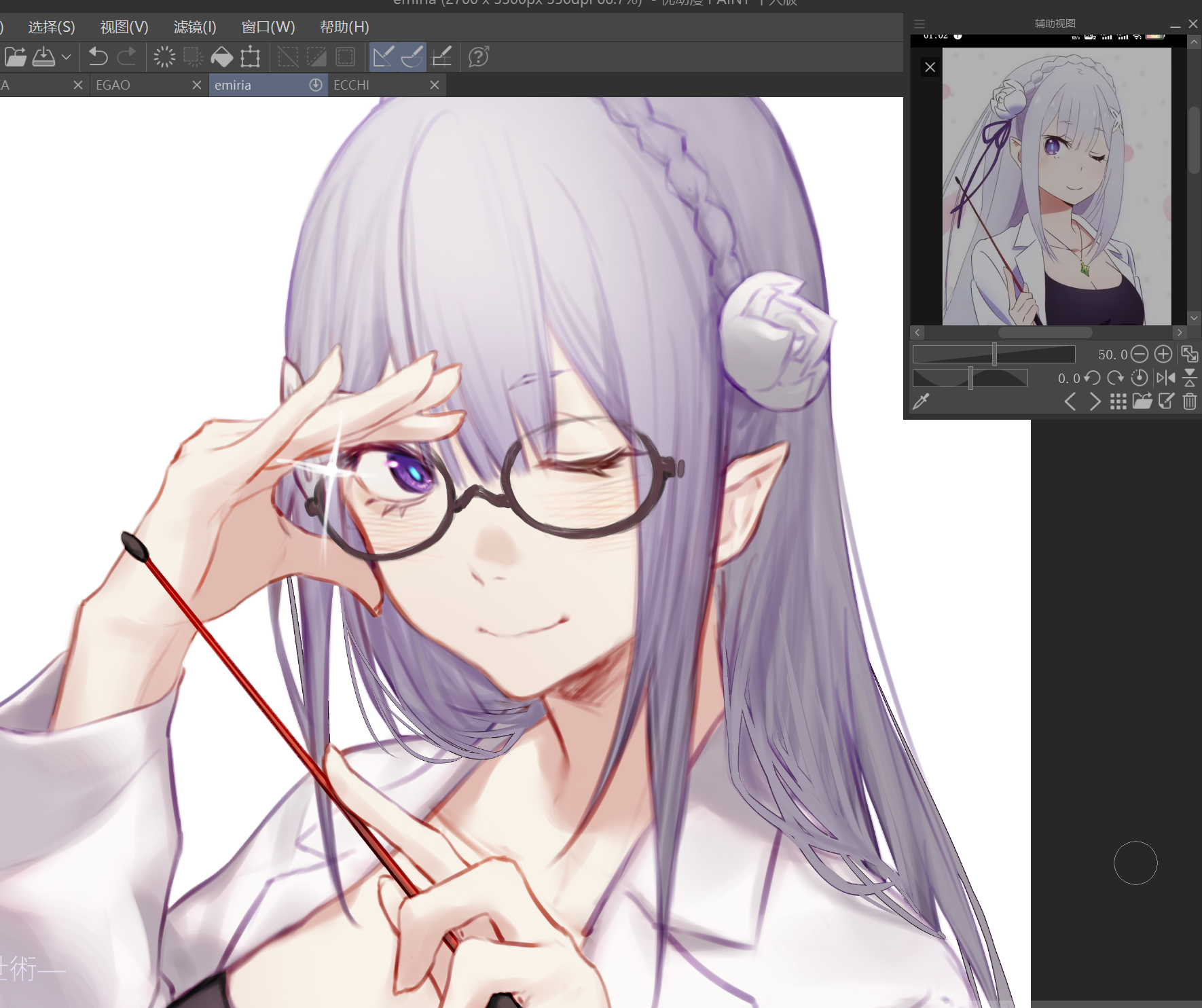1202x1008 pixels.
Task: Click the sub view rotation angle slider
Action: (x=970, y=378)
